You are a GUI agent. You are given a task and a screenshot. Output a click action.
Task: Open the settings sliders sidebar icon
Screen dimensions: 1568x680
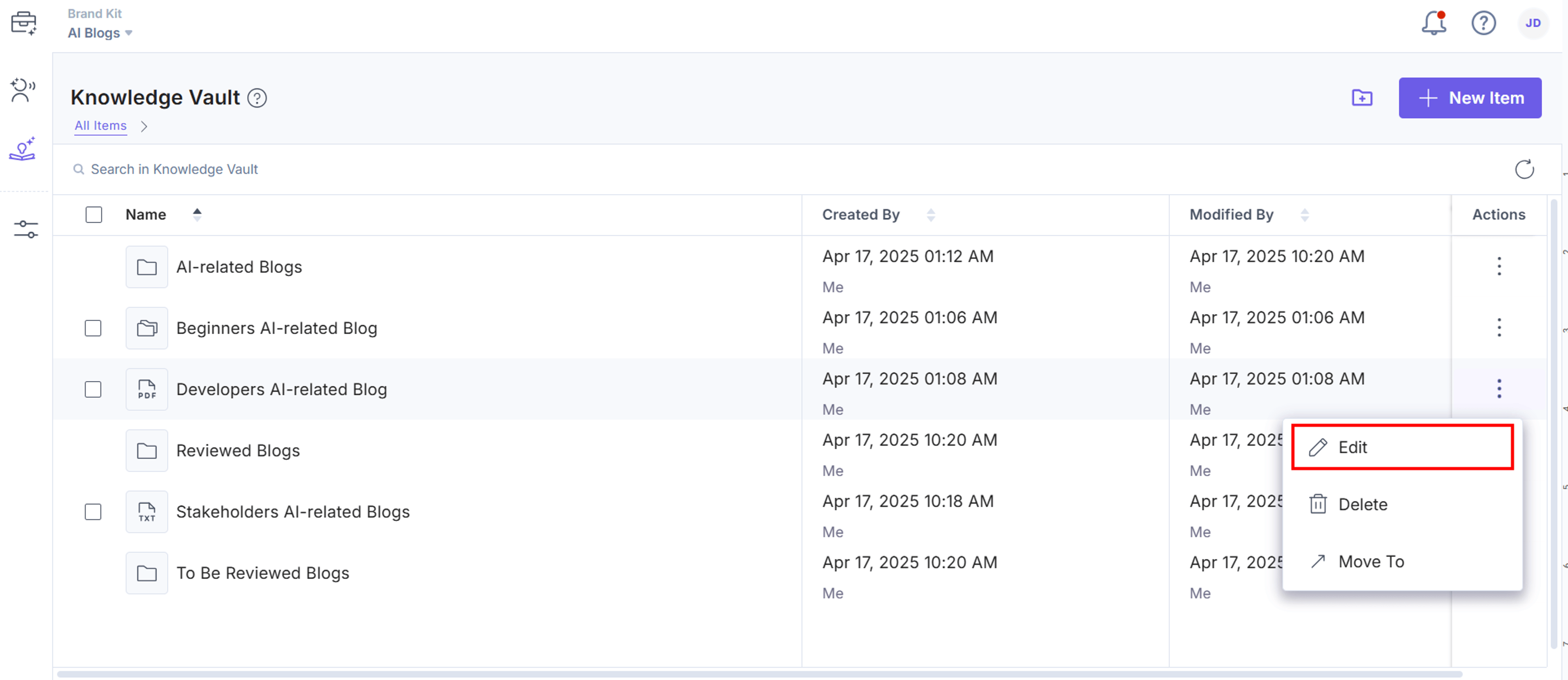click(x=26, y=230)
